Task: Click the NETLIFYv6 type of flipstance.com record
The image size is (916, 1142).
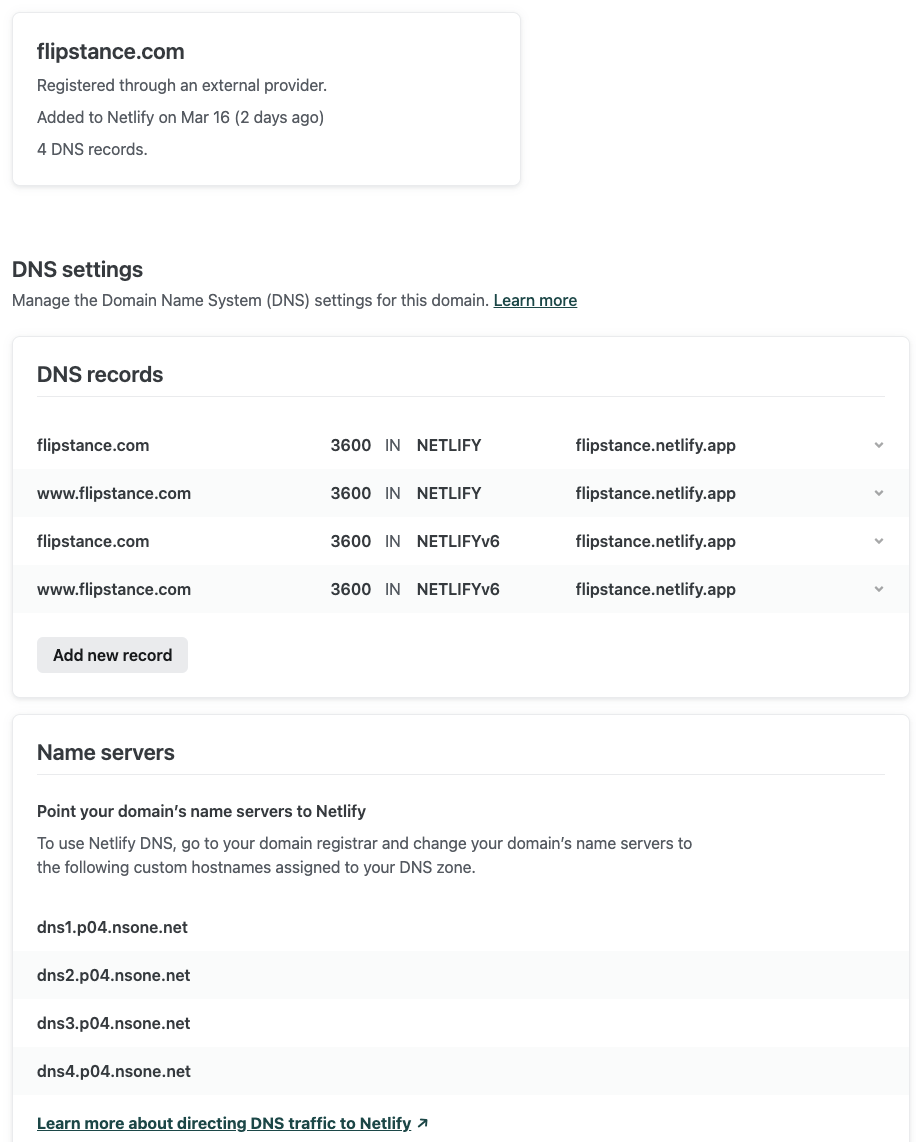Action: tap(458, 541)
